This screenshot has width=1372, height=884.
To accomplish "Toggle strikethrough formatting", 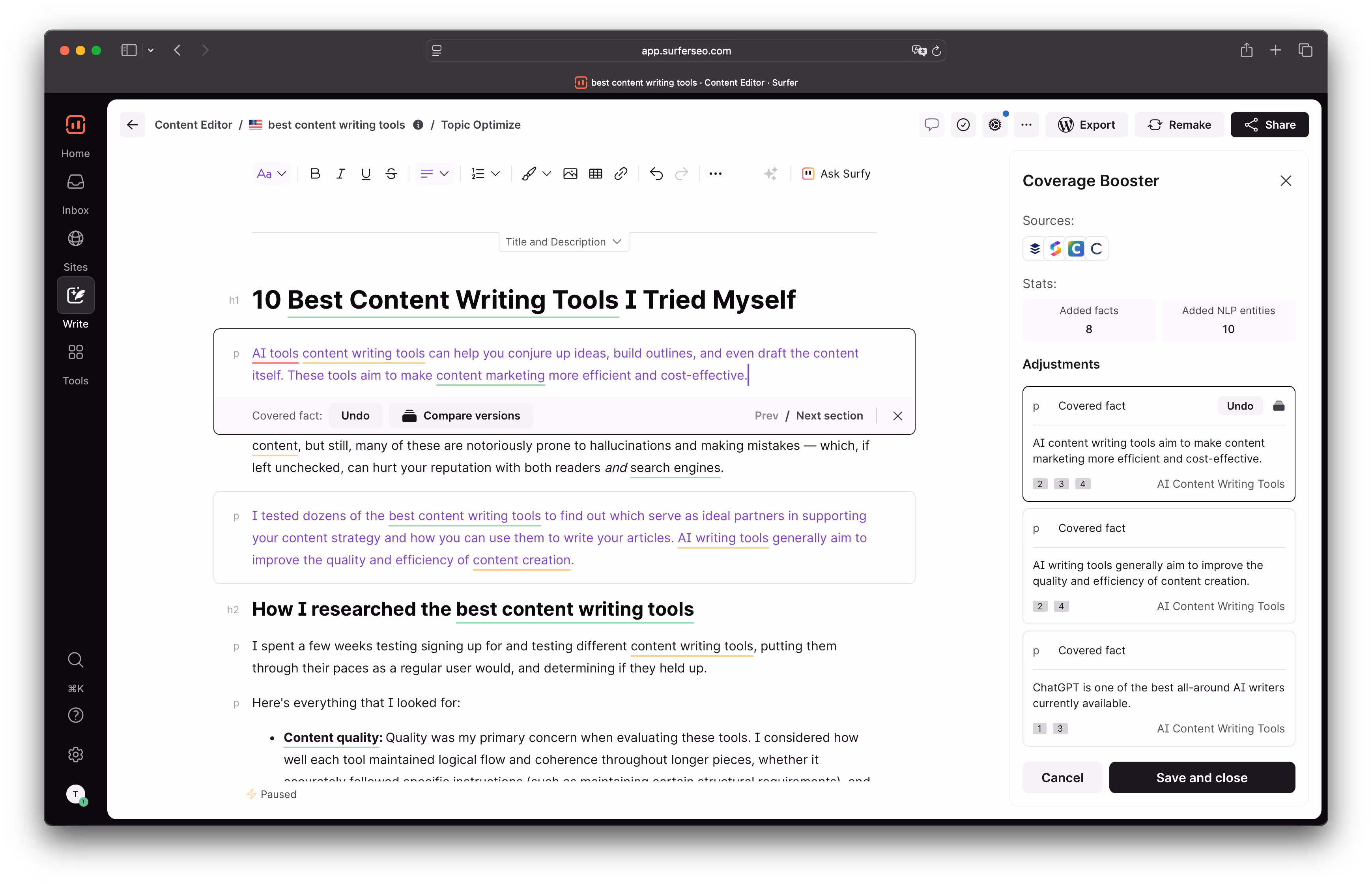I will [391, 174].
